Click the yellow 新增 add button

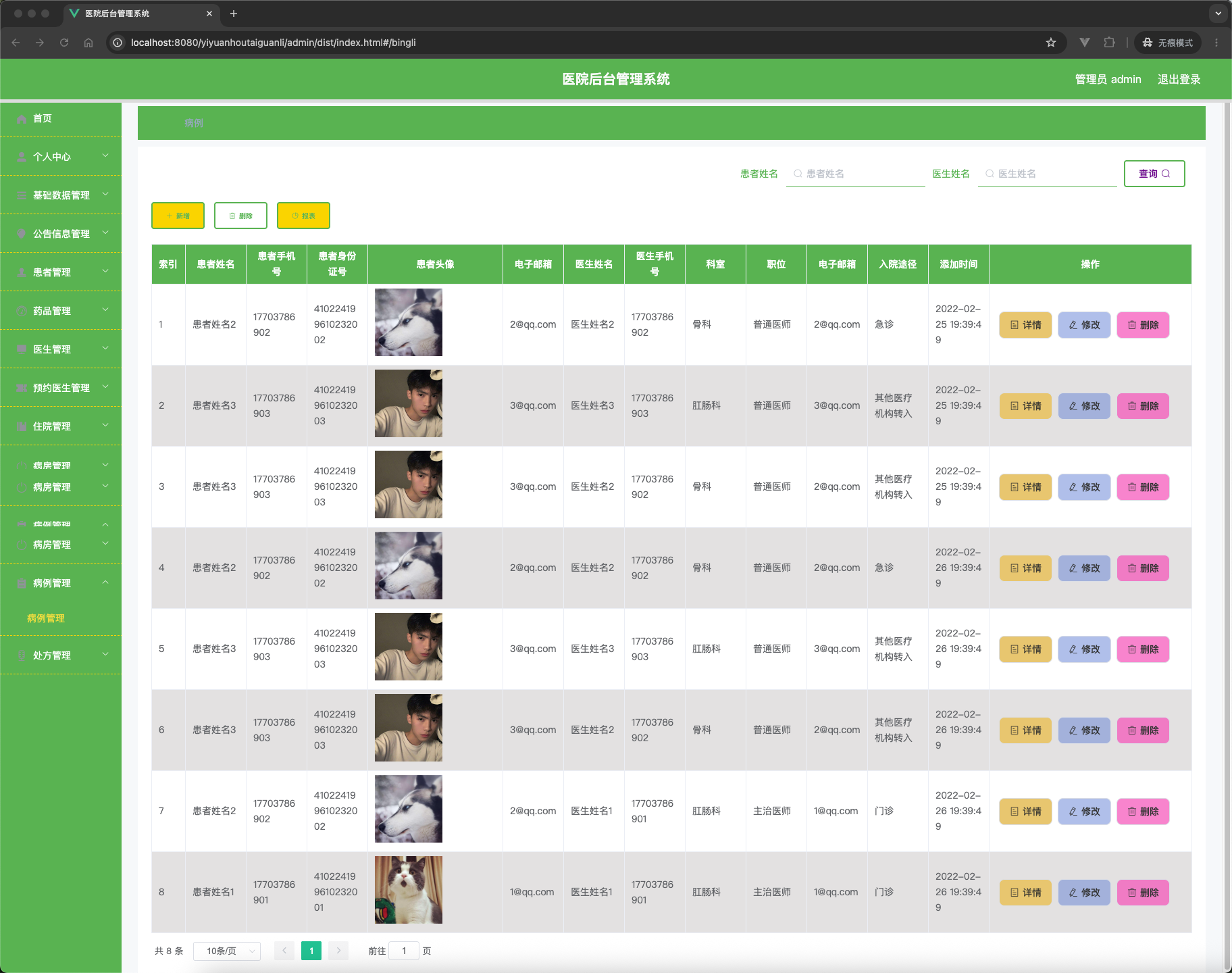[178, 216]
